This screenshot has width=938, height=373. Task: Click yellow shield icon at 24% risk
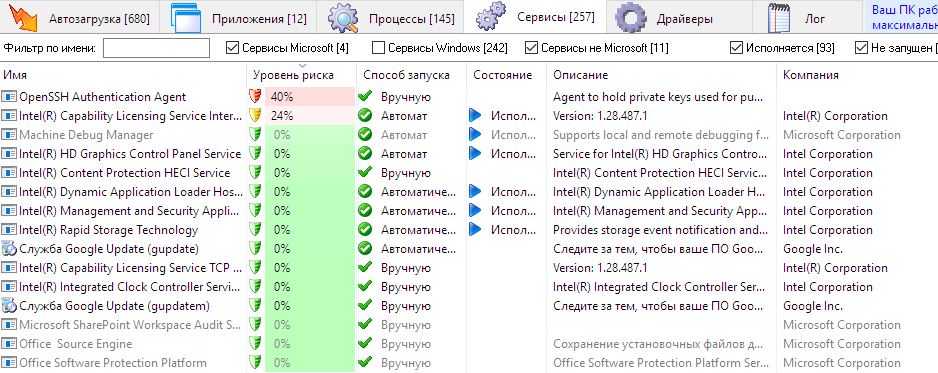point(255,116)
